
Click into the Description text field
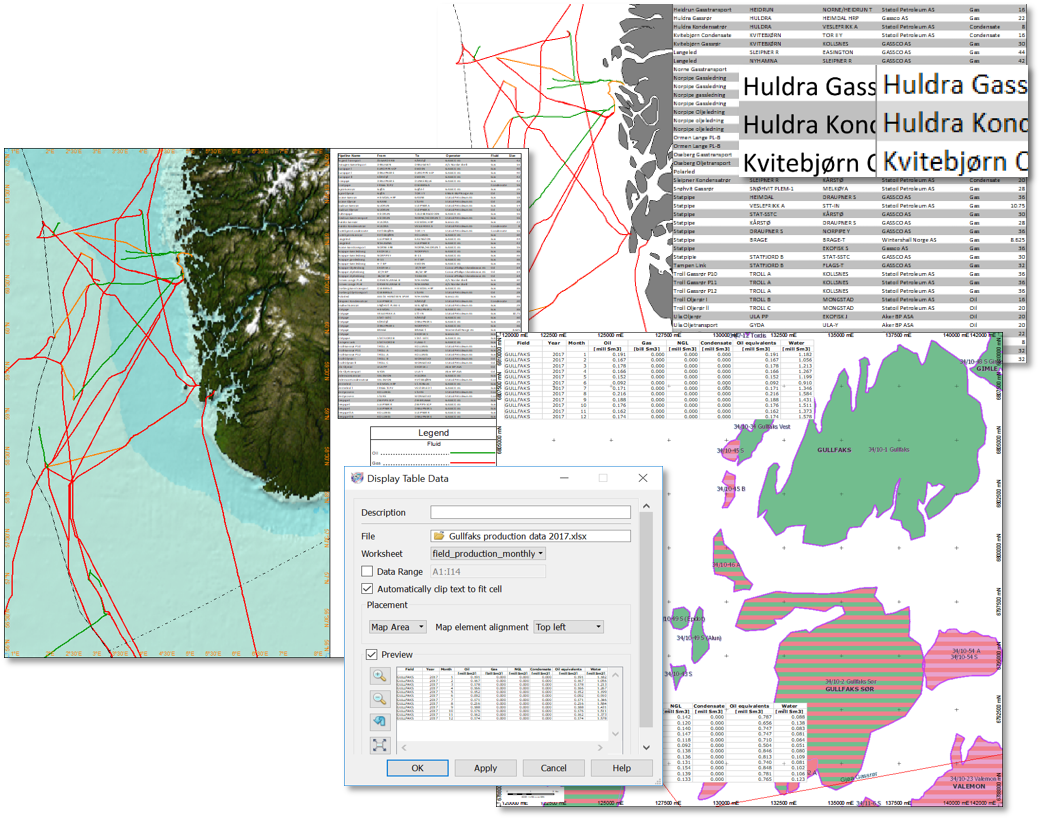[530, 512]
